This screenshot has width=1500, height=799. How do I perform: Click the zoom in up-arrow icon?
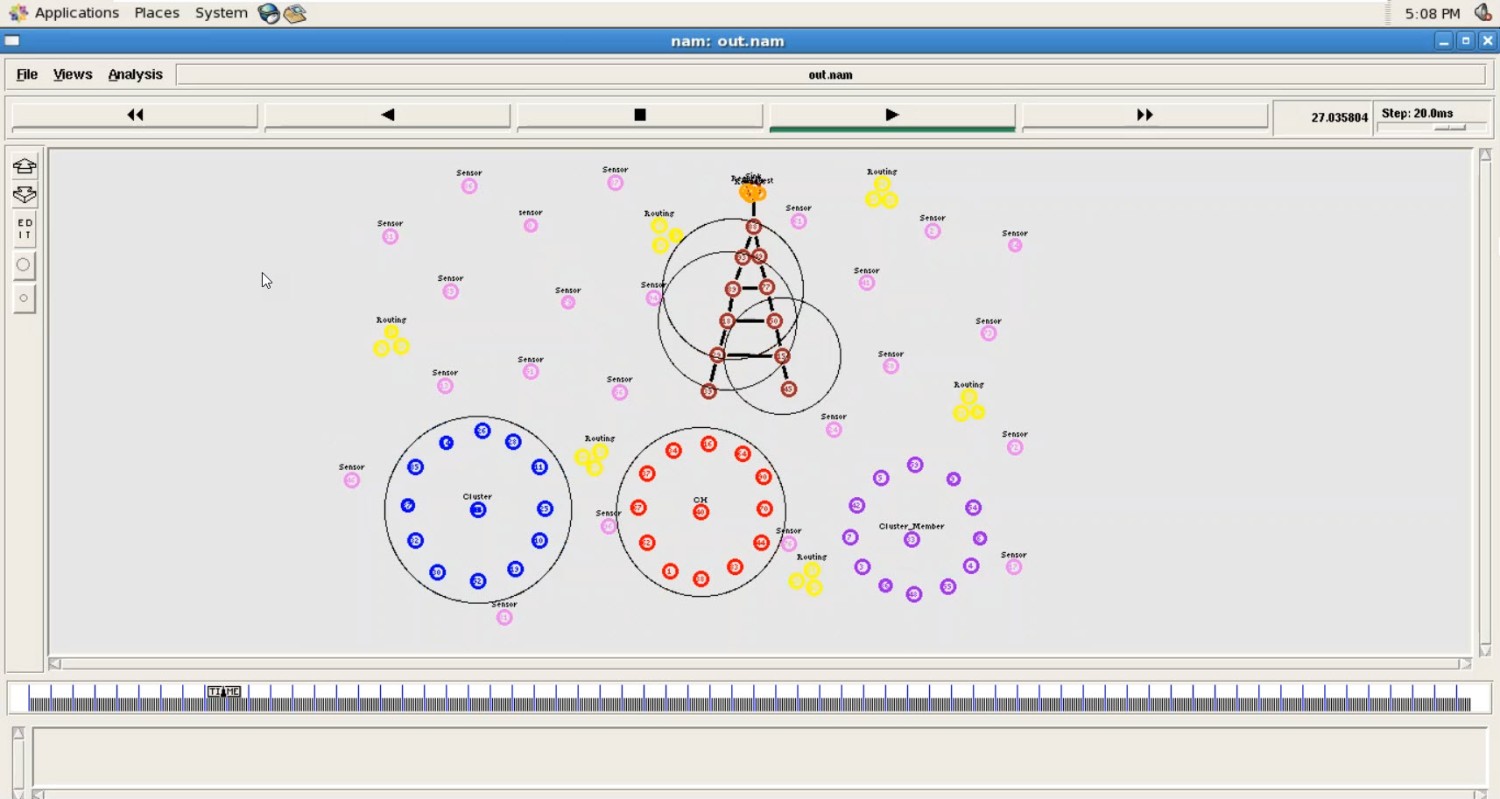[24, 166]
